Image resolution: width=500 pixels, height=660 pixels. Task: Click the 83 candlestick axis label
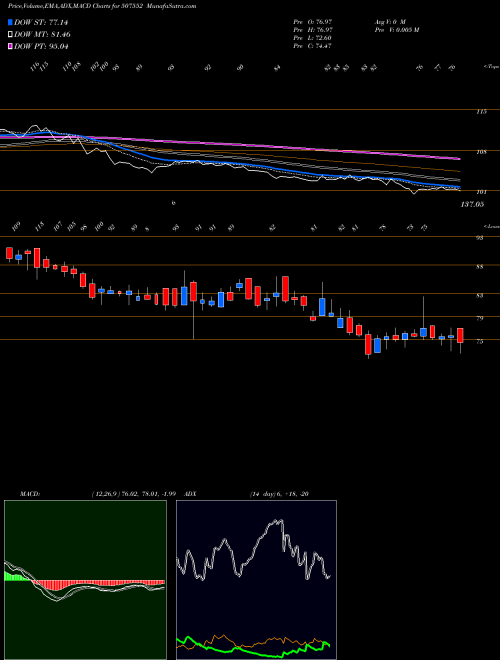pos(482,295)
